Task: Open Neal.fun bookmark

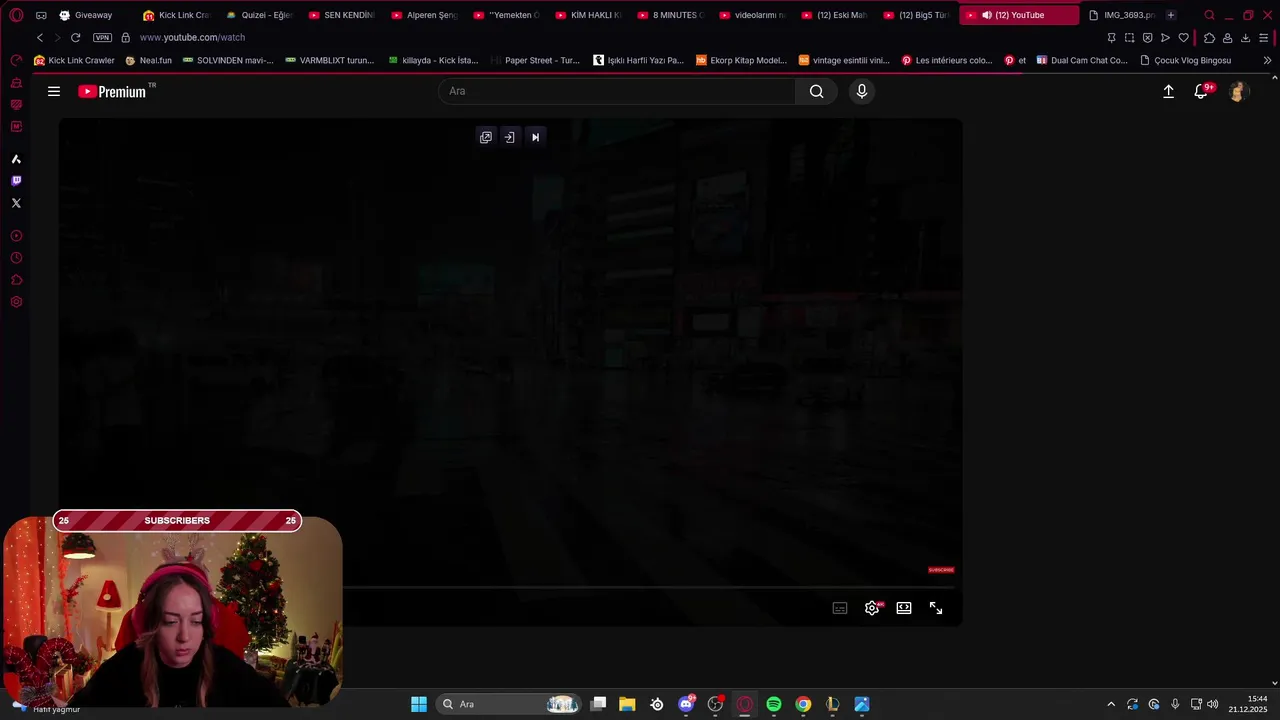Action: [148, 60]
